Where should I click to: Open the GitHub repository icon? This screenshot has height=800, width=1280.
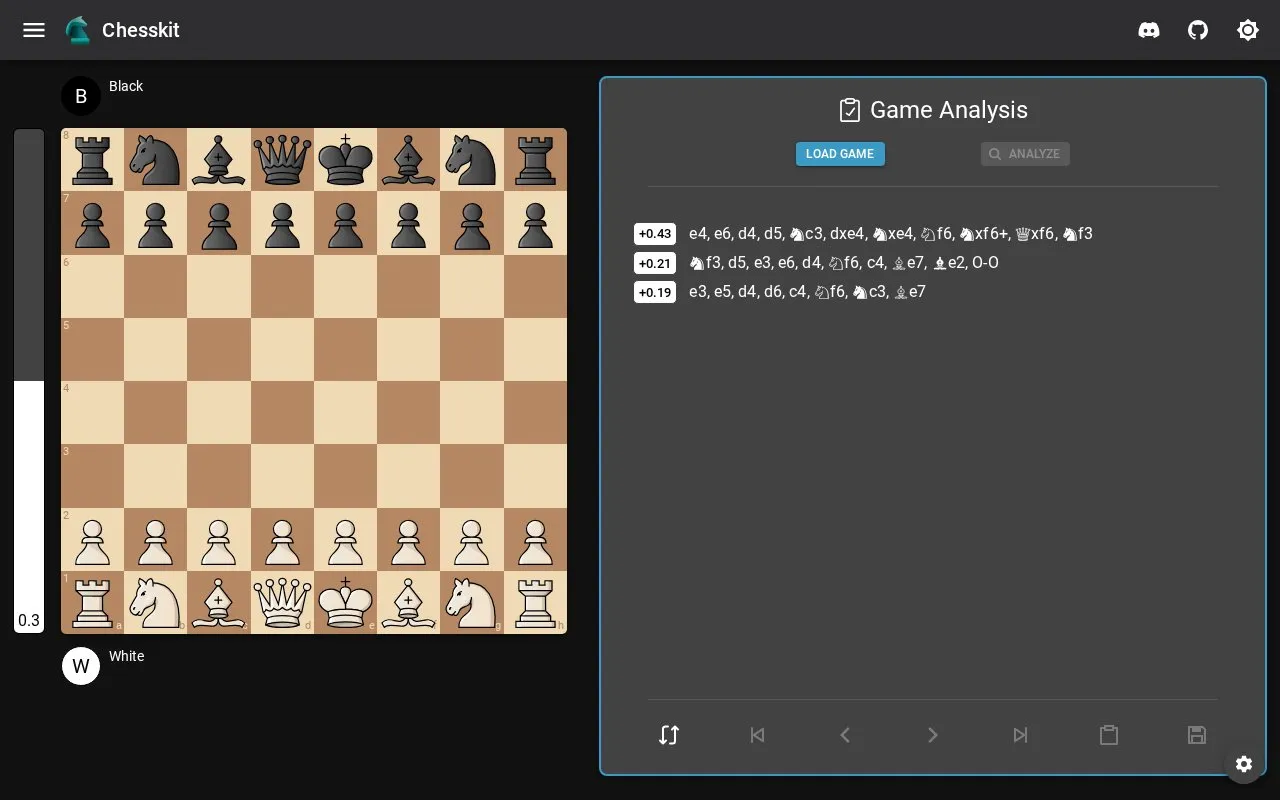tap(1198, 30)
